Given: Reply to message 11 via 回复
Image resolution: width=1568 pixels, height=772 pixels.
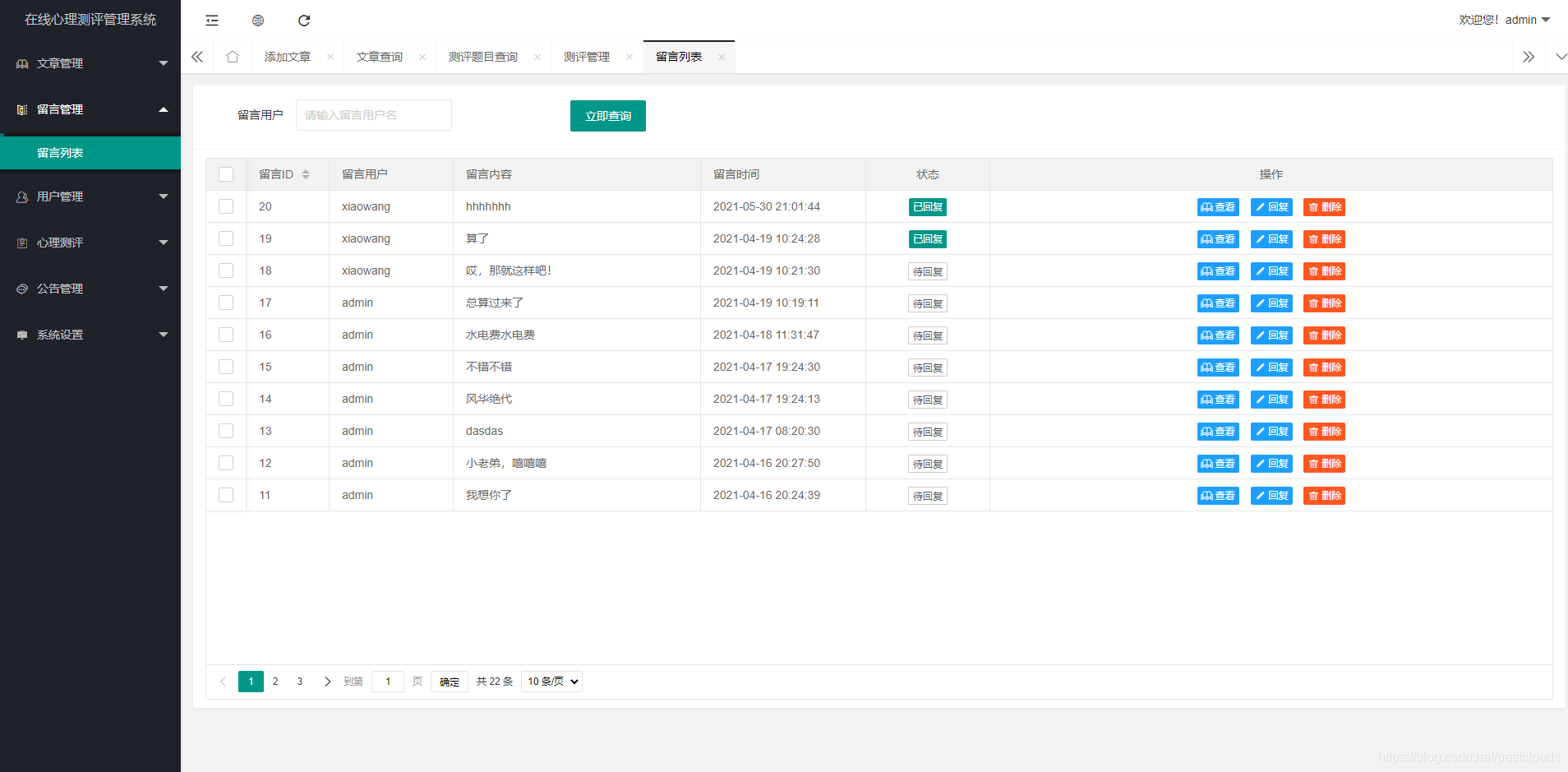Looking at the screenshot, I should click(1271, 496).
